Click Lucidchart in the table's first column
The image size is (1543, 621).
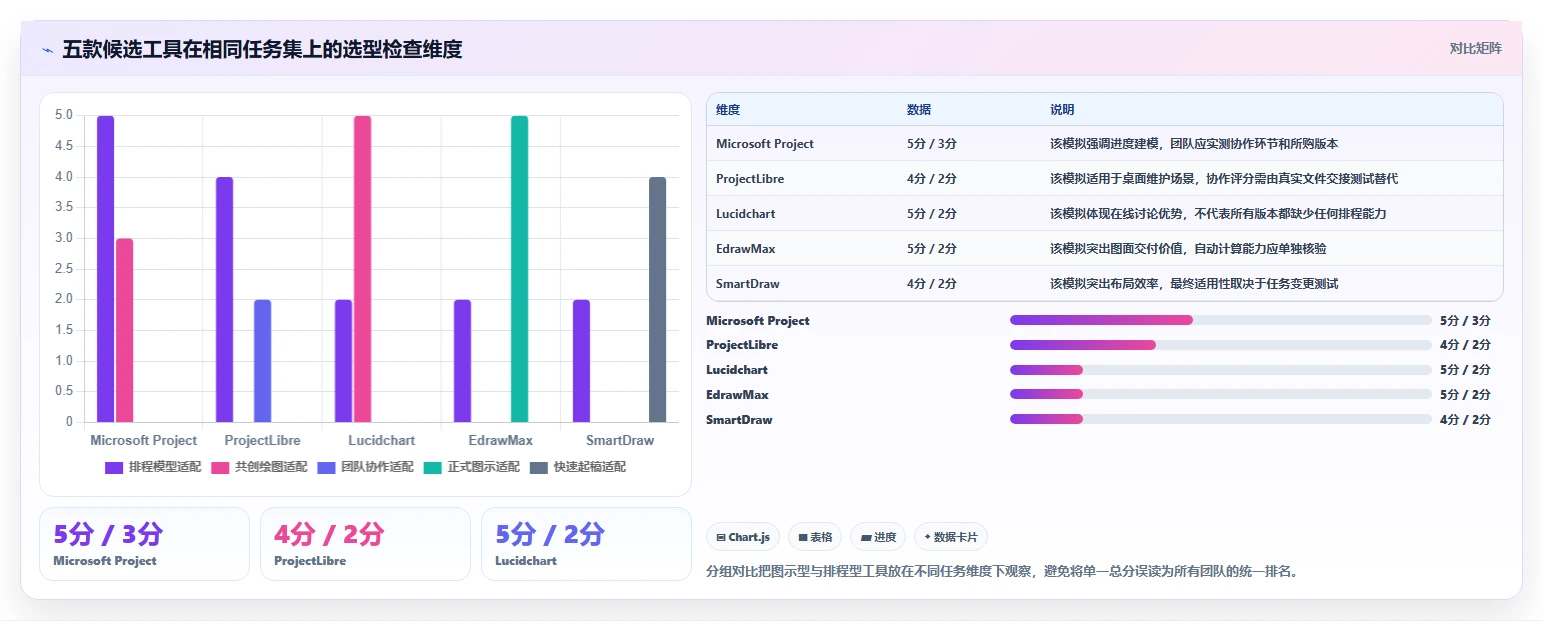tap(746, 214)
